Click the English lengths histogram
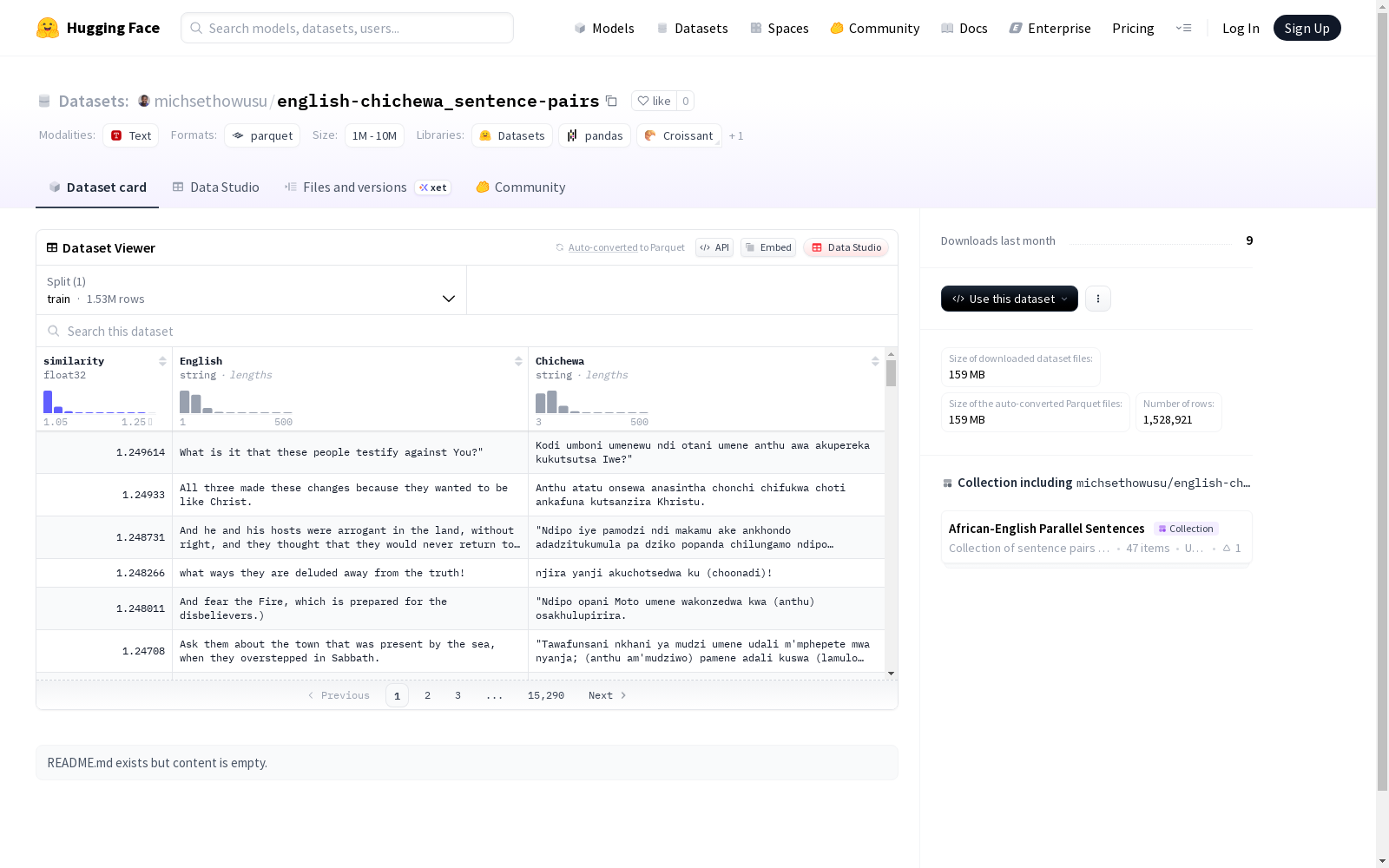 [x=236, y=402]
